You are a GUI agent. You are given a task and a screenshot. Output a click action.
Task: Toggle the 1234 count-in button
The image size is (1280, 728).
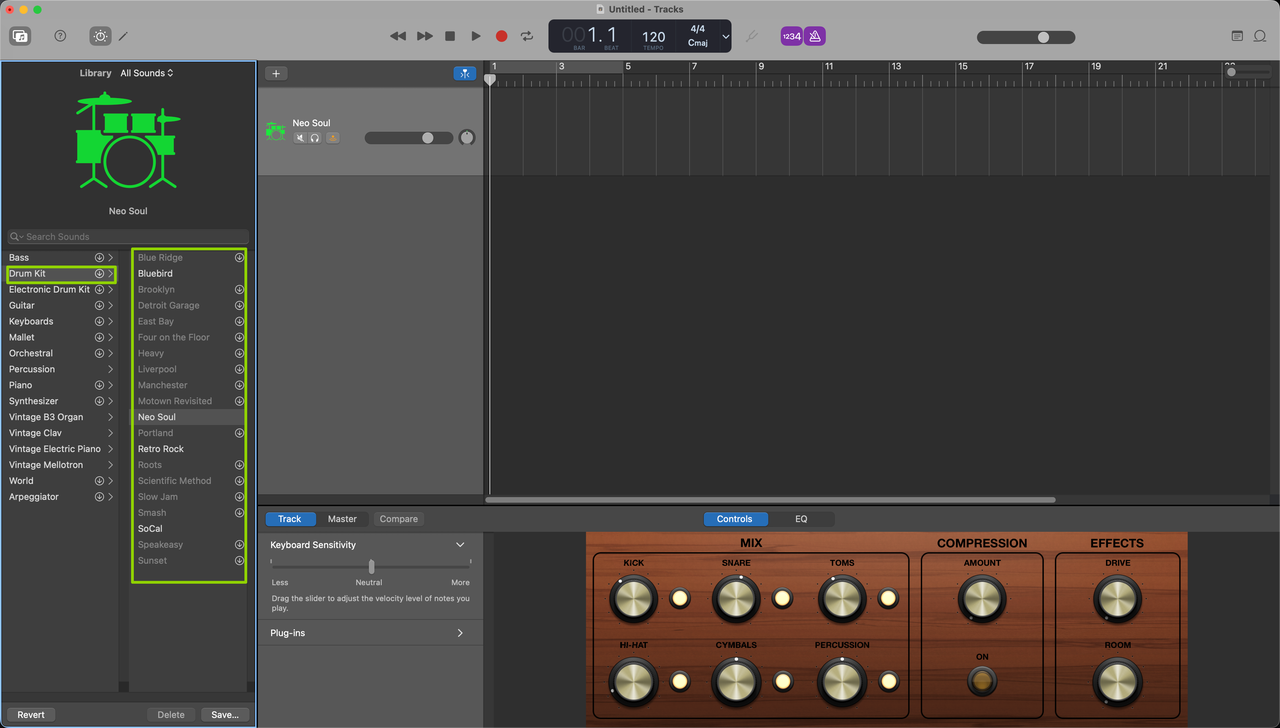[791, 36]
